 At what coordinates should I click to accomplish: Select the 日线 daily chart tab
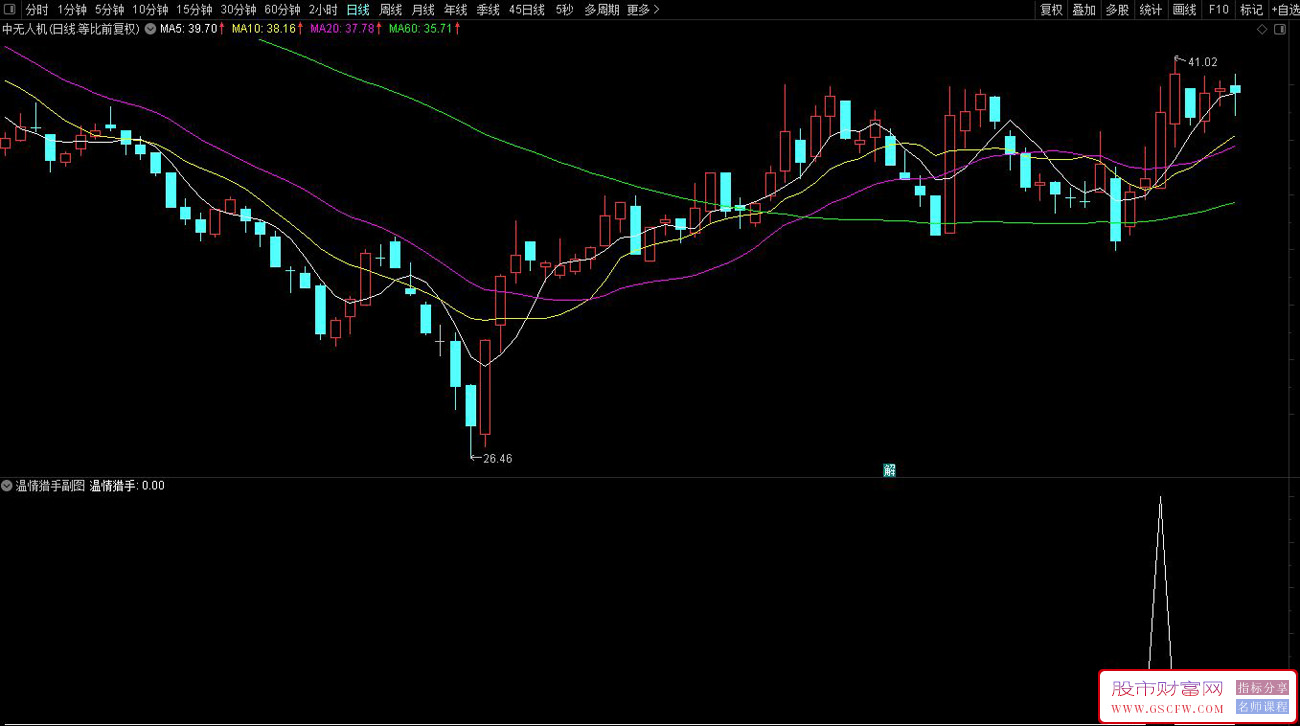pyautogui.click(x=358, y=9)
